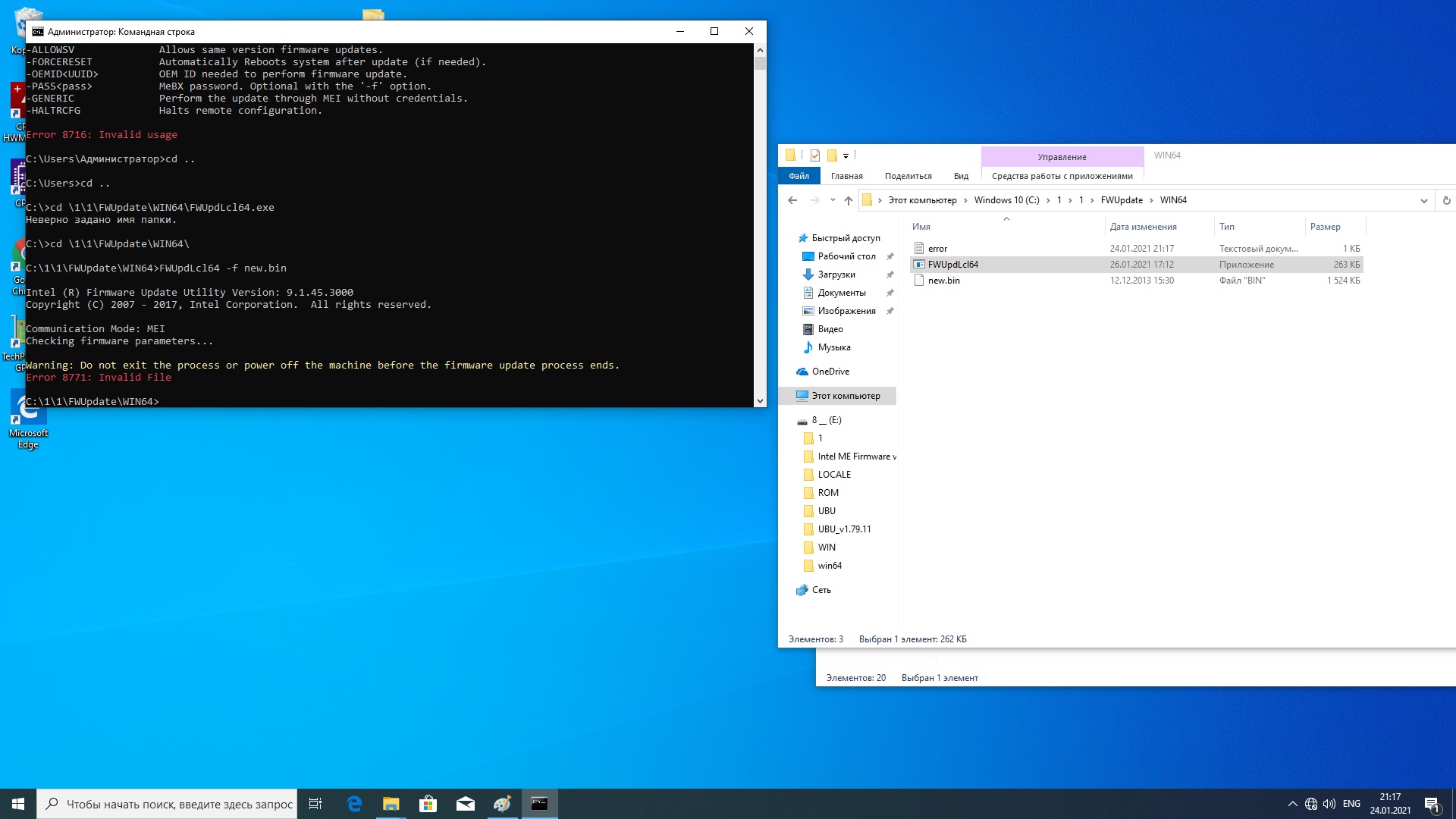Expand the address bar history dropdown
1456x819 pixels.
tap(1423, 200)
